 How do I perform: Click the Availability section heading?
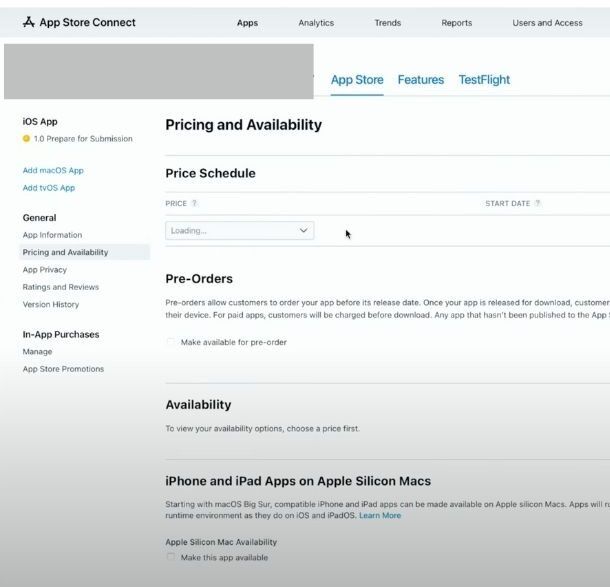click(x=198, y=405)
